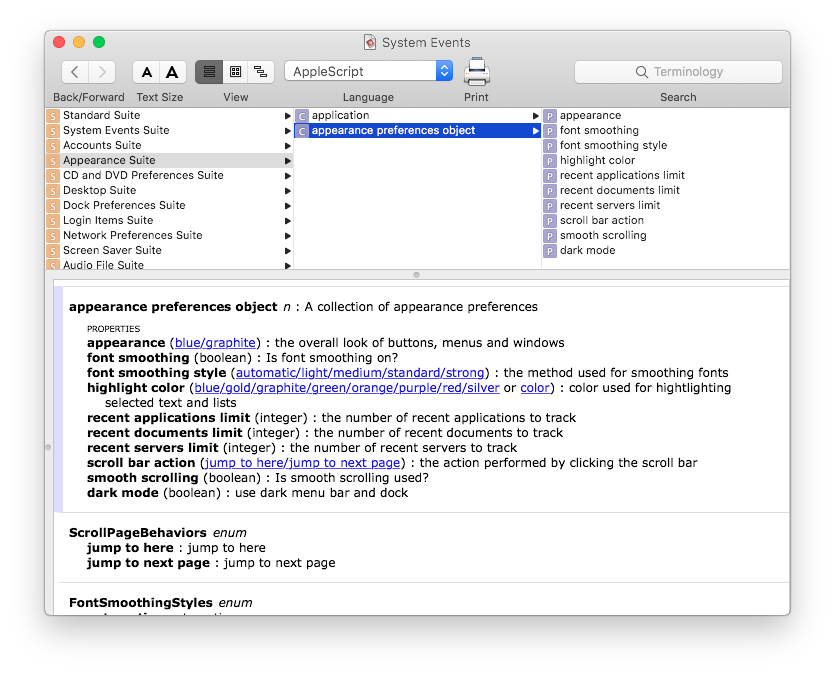Click the Accounts Suite S icon
The width and height of the screenshot is (835, 674).
point(53,146)
